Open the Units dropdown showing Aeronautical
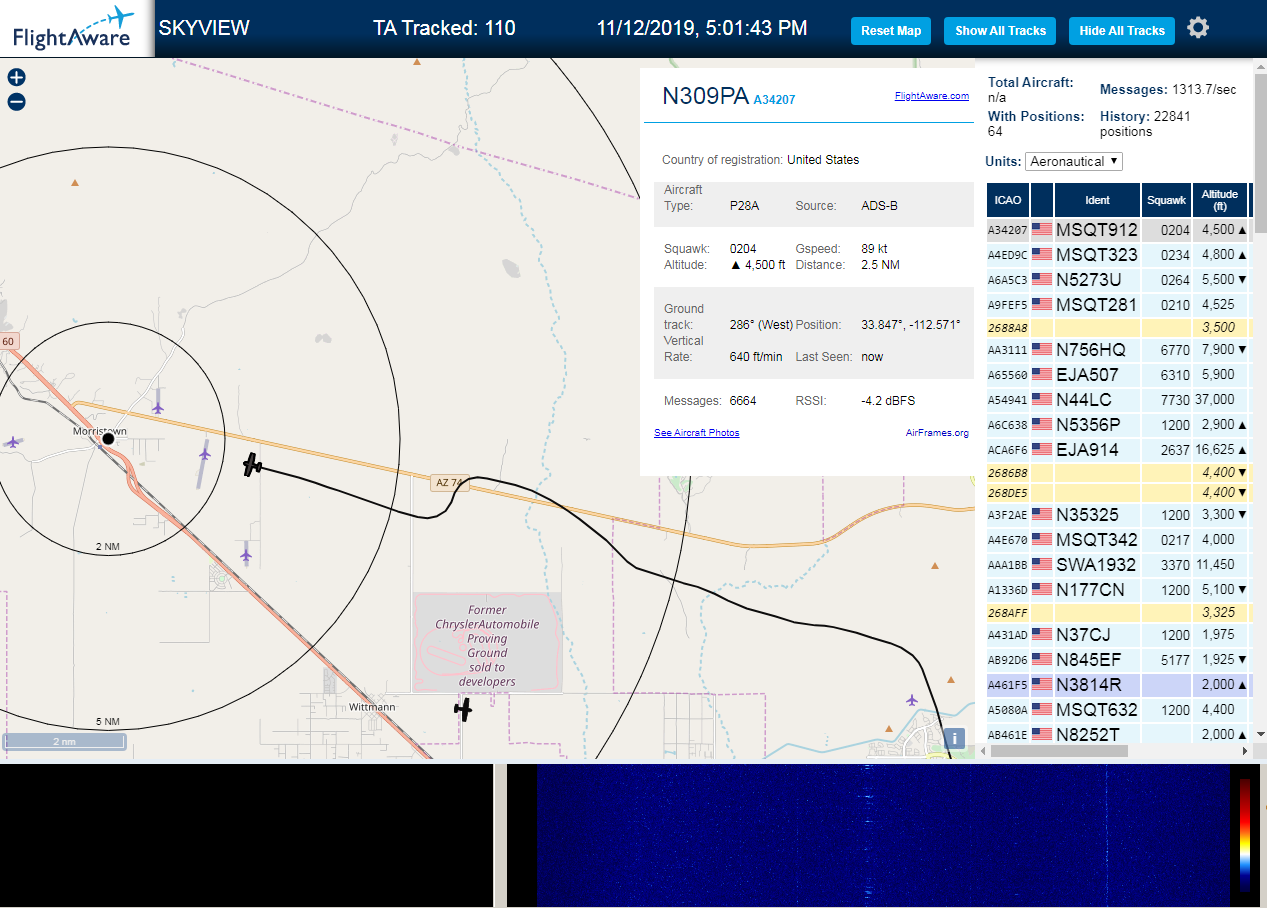 click(x=1074, y=161)
